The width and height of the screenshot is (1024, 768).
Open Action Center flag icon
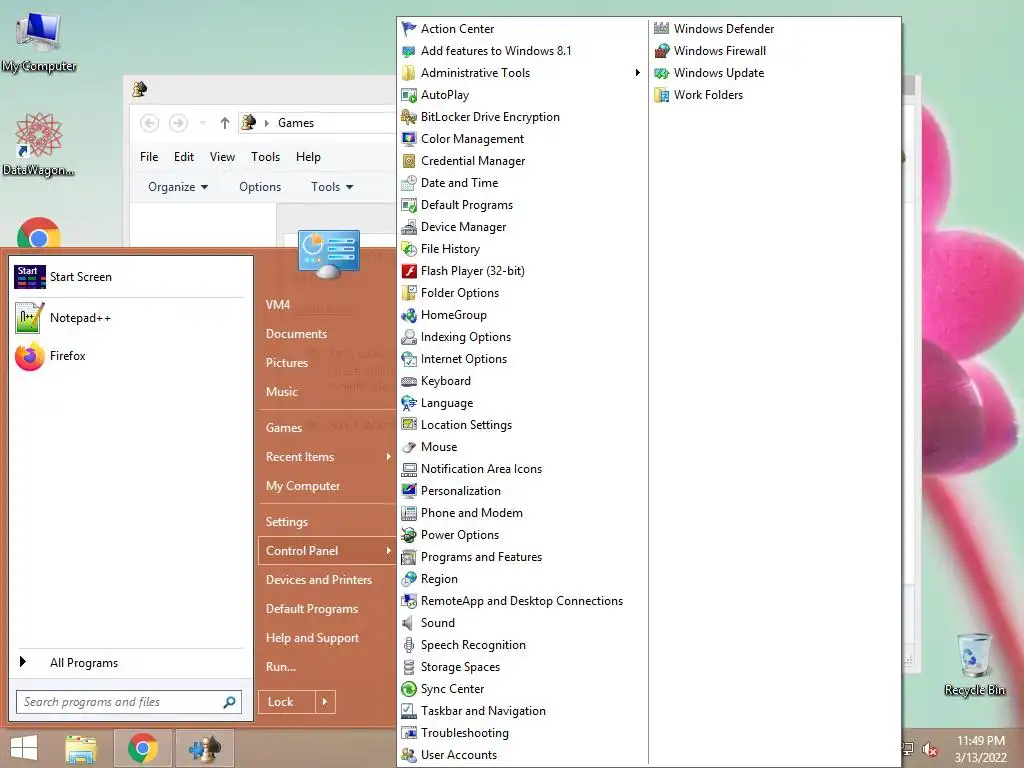409,29
